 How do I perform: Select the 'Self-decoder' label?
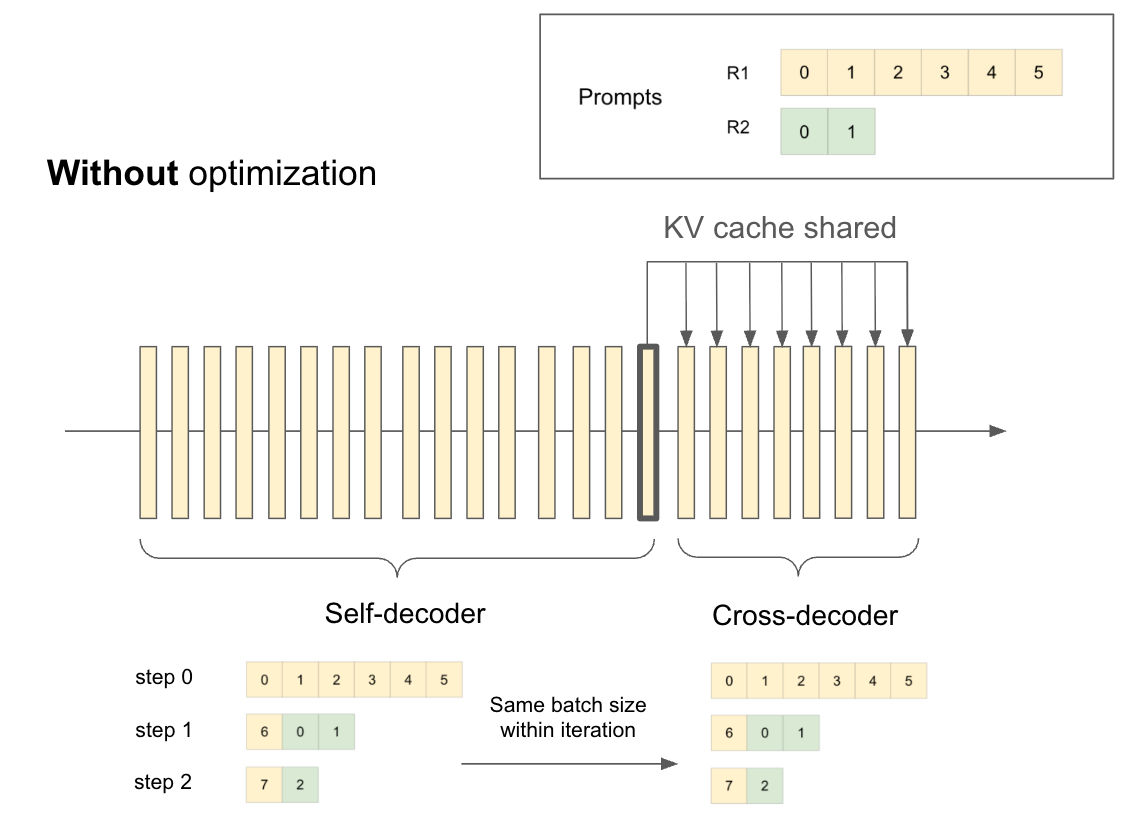[x=405, y=613]
